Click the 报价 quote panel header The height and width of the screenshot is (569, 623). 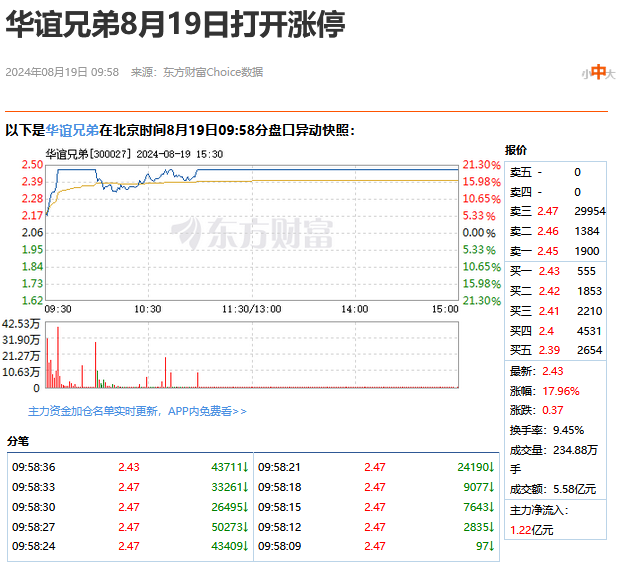pos(516,150)
